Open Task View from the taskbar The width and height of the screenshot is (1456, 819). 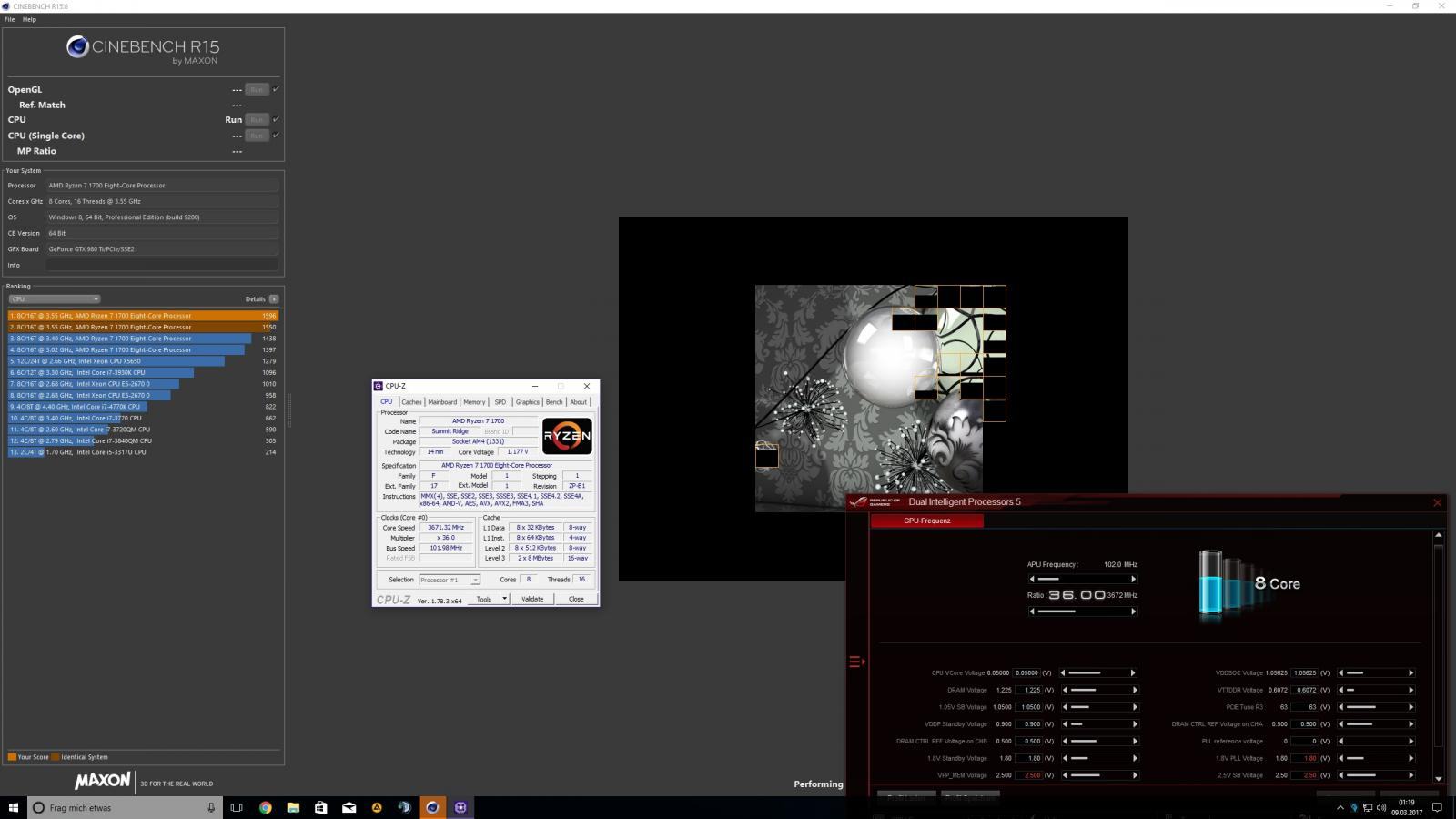click(x=237, y=807)
